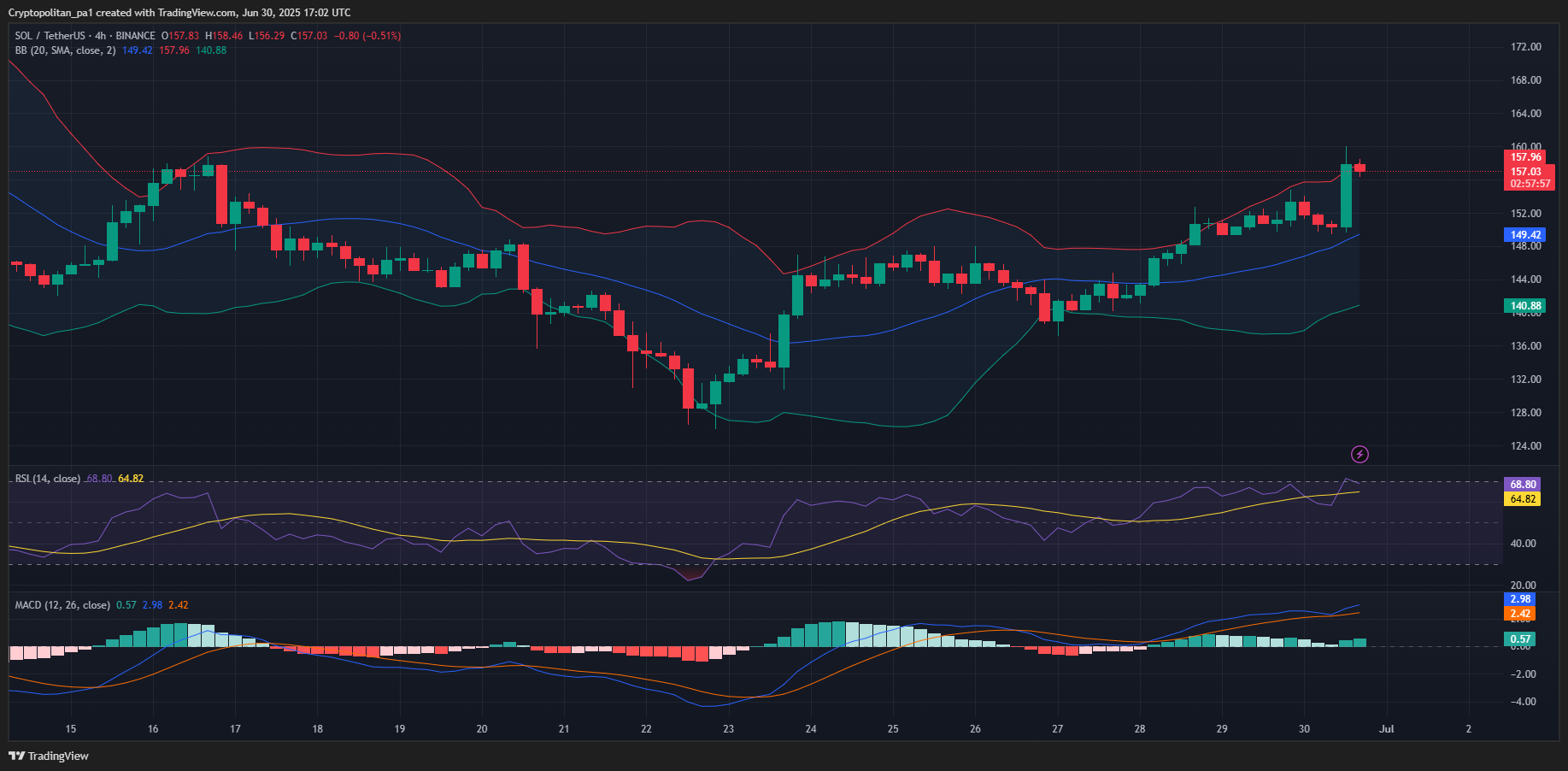The image size is (1568, 771).
Task: Click the C157.03 close price value
Action: 309,36
